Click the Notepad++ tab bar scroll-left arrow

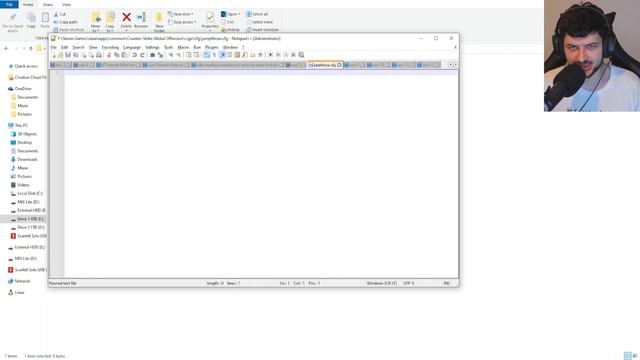click(x=451, y=64)
